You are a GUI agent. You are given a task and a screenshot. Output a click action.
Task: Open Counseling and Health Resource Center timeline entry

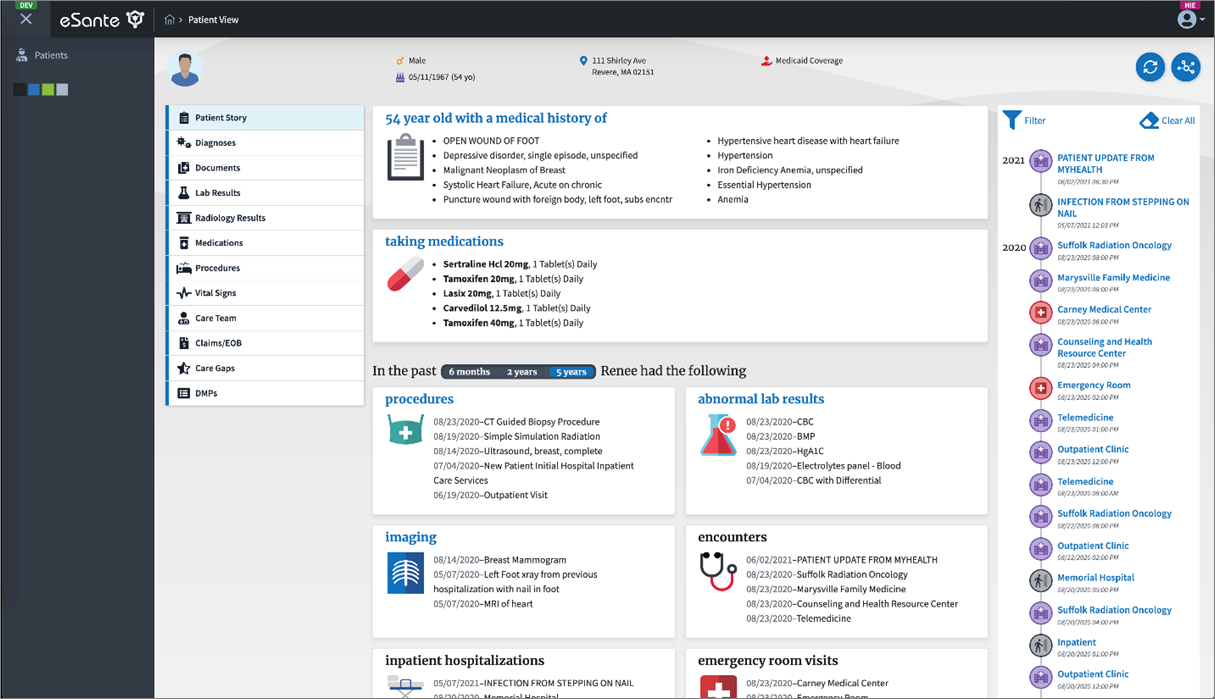pos(1104,347)
